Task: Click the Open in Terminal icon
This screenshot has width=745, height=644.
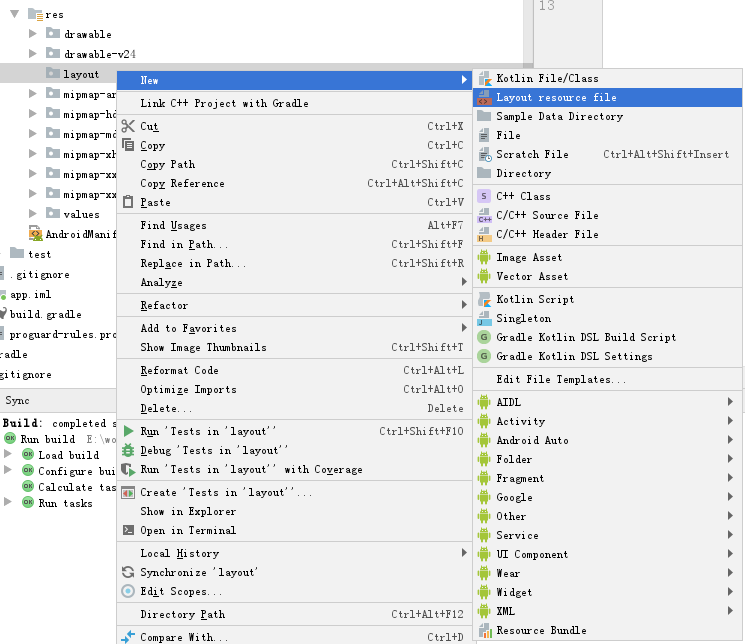Action: click(x=128, y=530)
